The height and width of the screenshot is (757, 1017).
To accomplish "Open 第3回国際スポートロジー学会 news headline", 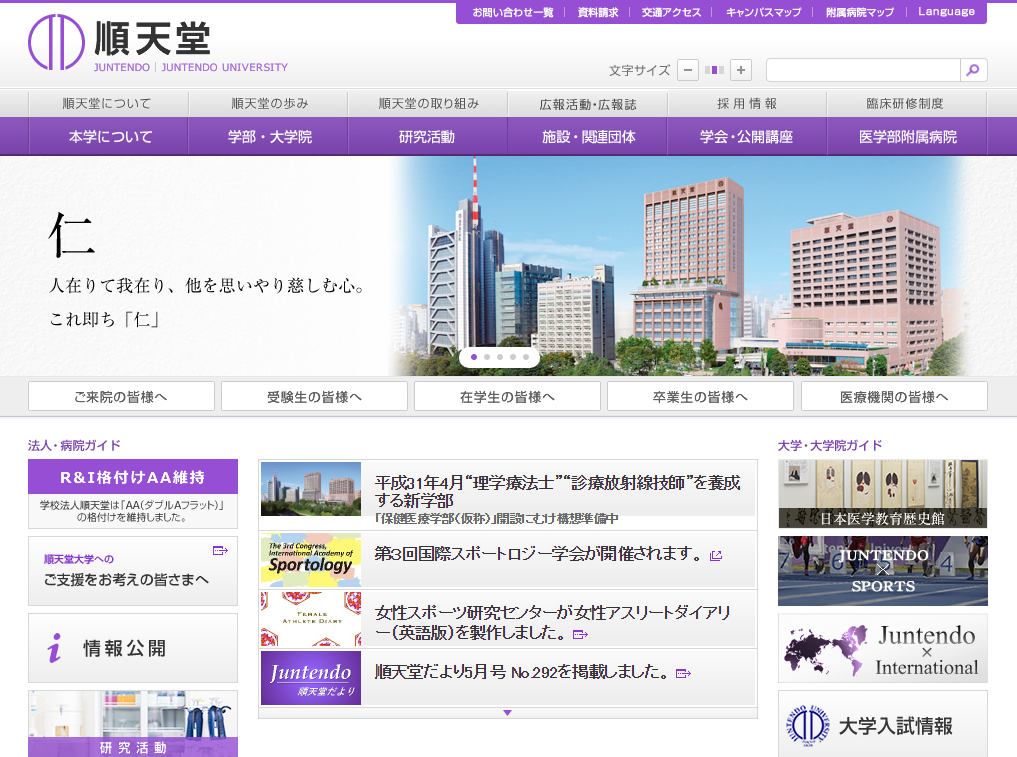I will pyautogui.click(x=538, y=553).
